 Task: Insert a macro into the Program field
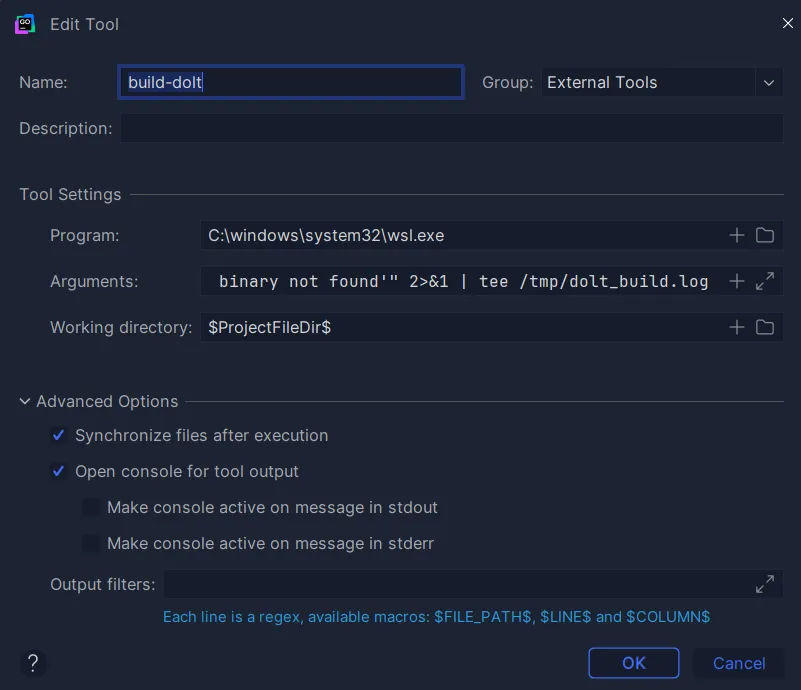tap(736, 235)
